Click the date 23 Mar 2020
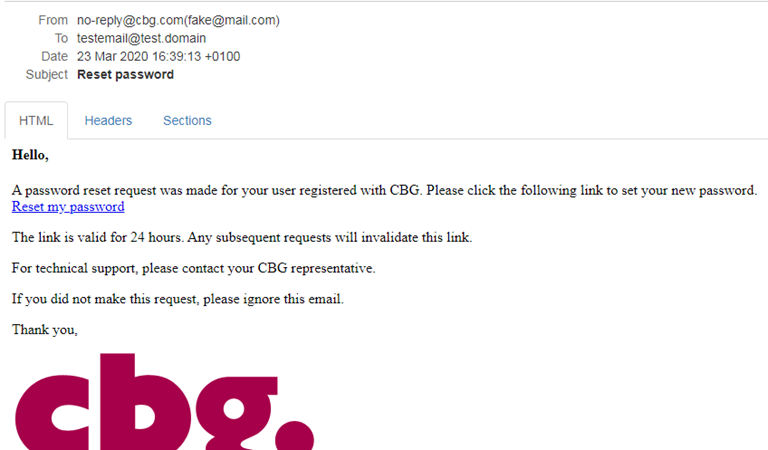Screen dimensions: 768x450 [x=112, y=56]
